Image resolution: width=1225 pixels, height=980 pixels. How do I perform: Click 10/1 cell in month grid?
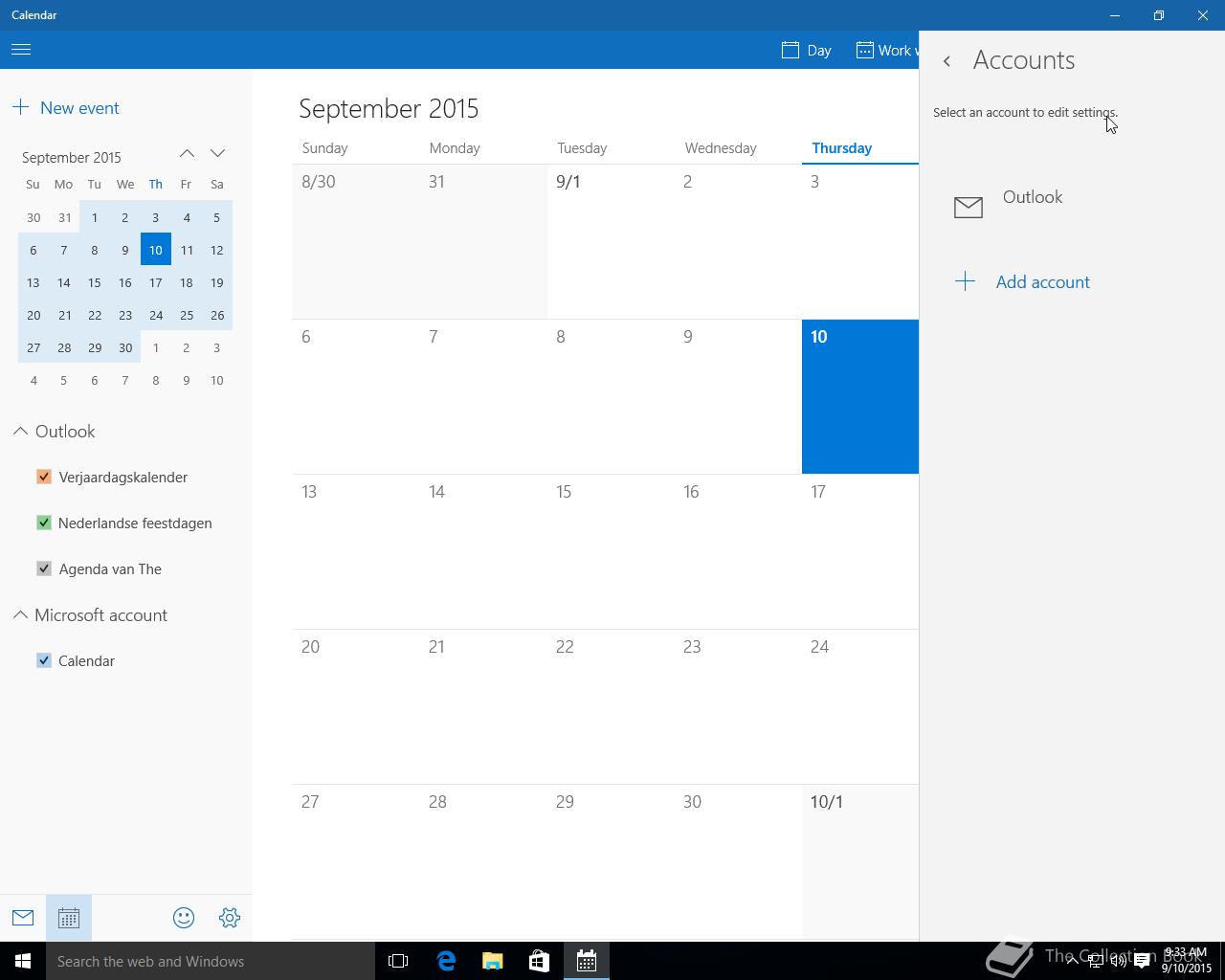point(860,861)
